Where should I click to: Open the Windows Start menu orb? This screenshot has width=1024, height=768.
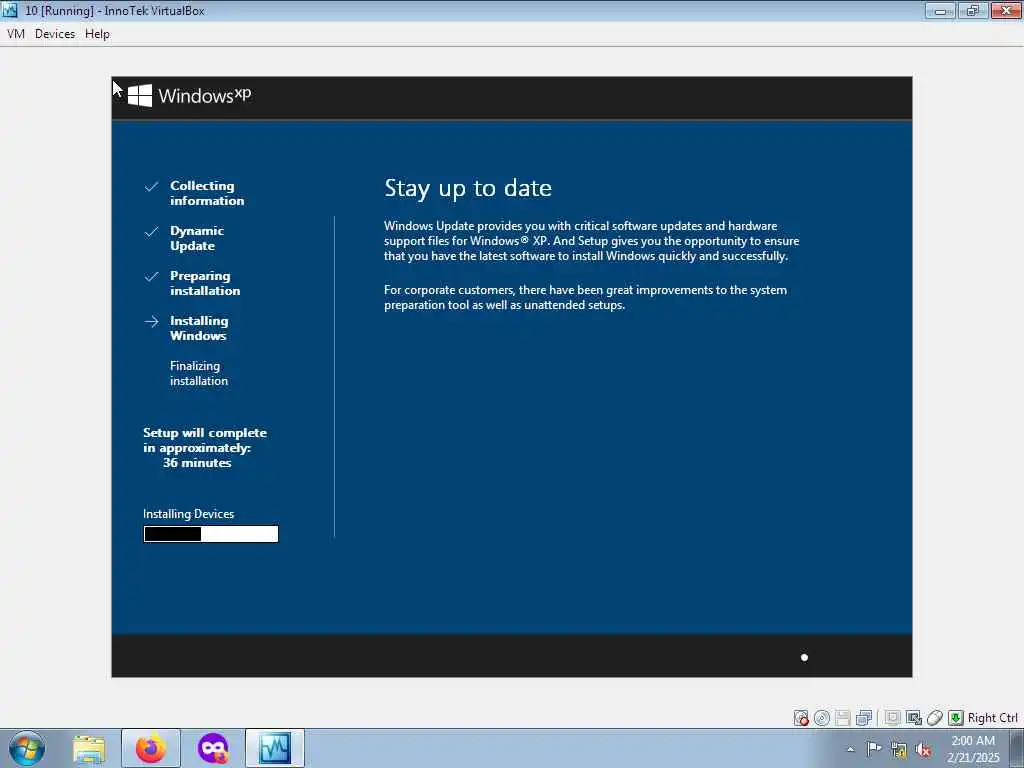pos(27,748)
